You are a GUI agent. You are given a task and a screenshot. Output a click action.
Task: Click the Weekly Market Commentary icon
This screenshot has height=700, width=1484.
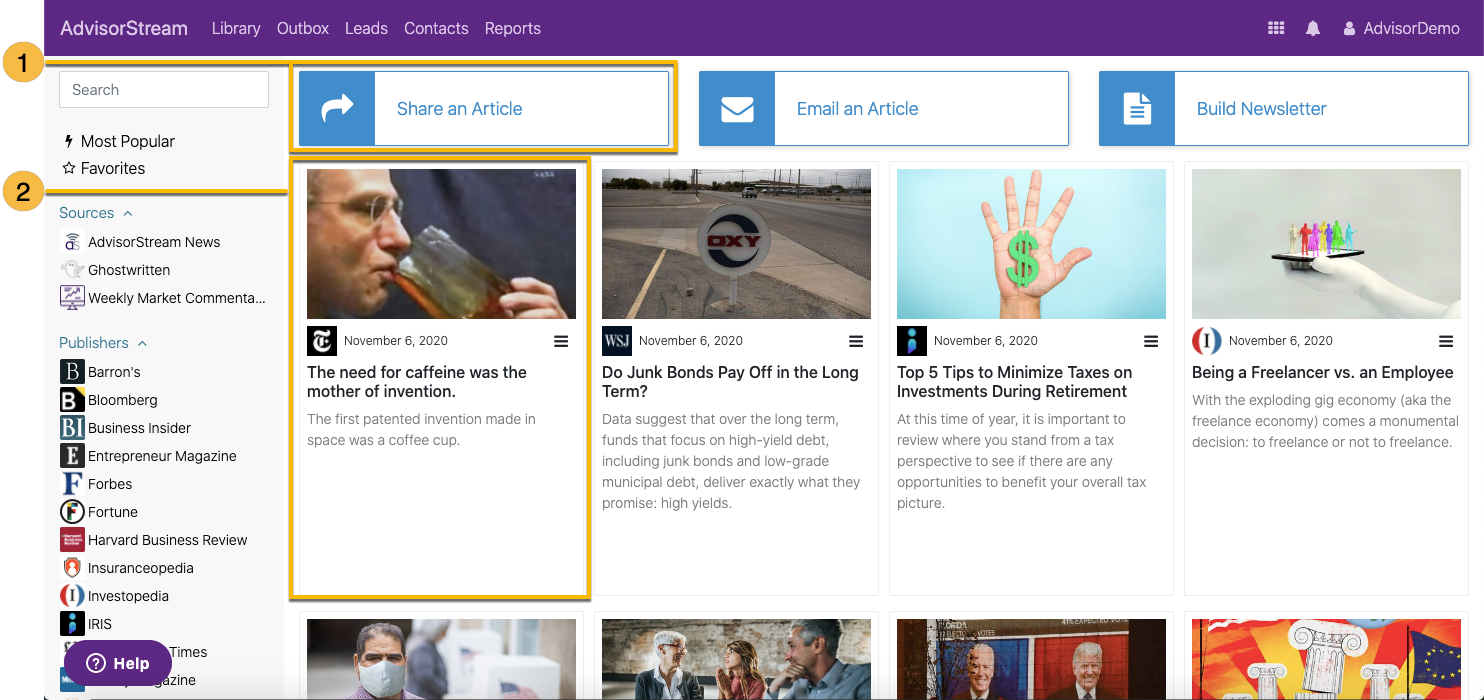pos(72,298)
